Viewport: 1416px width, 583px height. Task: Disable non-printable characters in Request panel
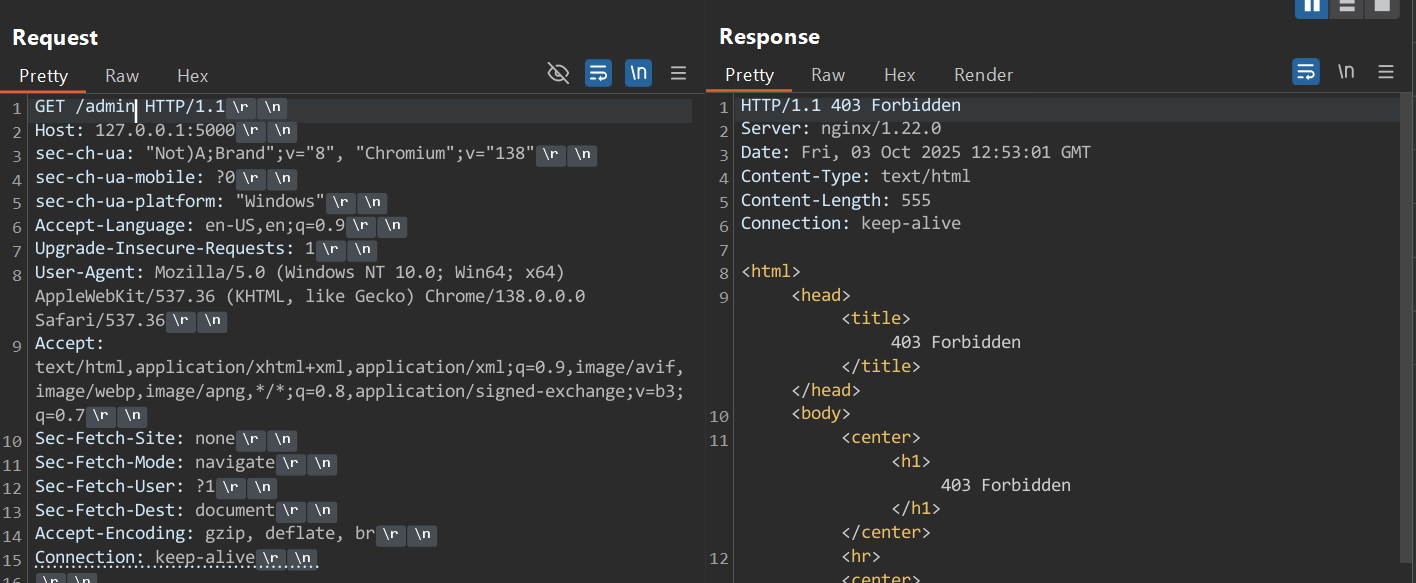tap(638, 73)
